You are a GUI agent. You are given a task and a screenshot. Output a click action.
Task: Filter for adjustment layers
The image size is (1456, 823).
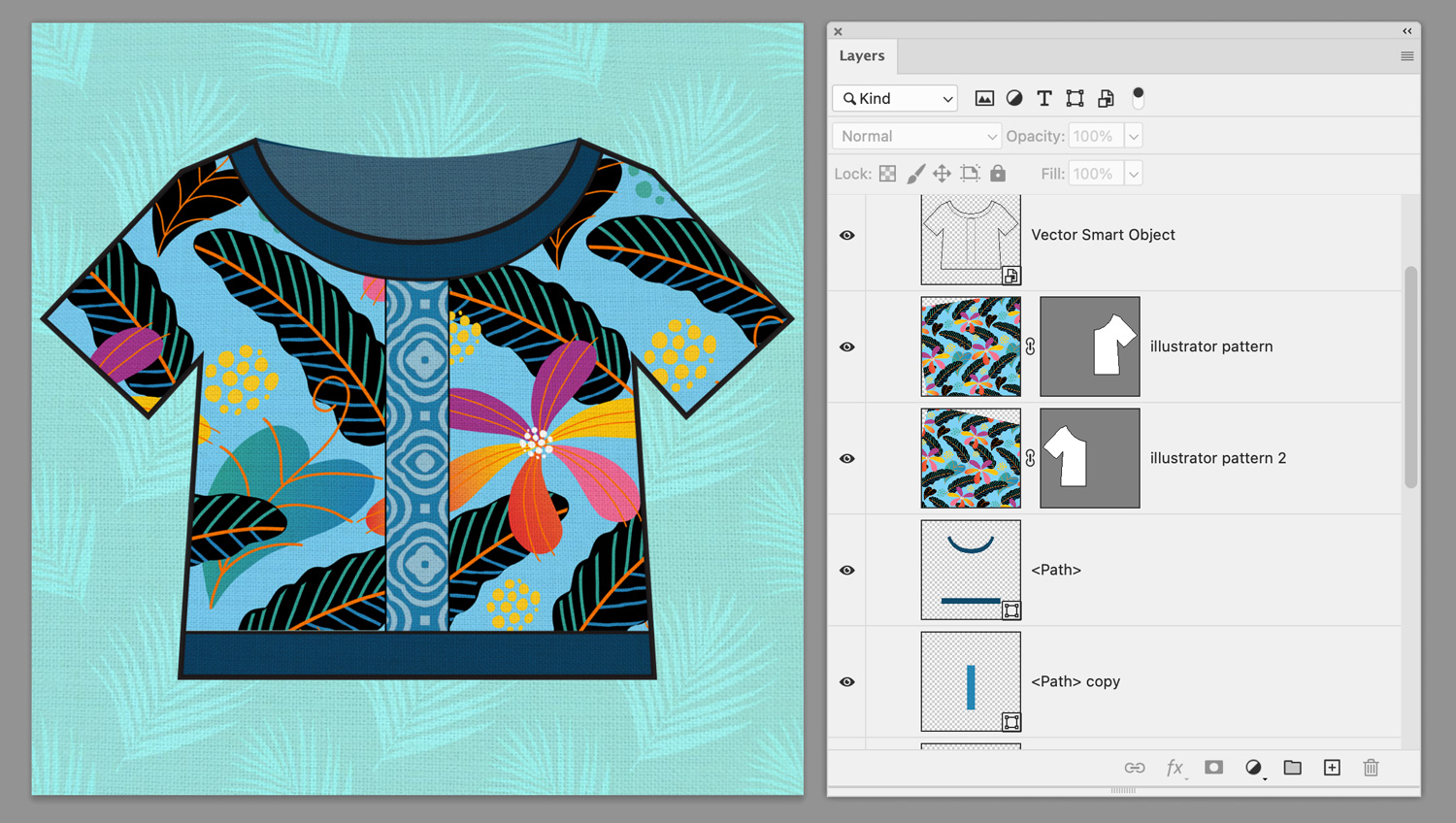tap(1014, 98)
